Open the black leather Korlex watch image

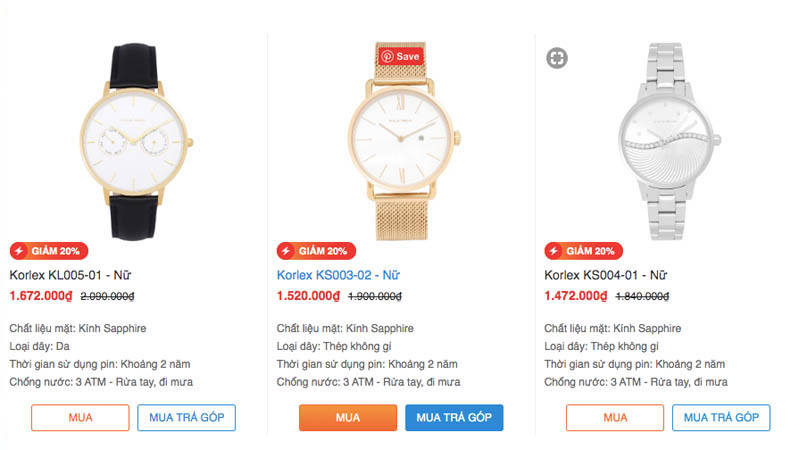click(x=133, y=140)
